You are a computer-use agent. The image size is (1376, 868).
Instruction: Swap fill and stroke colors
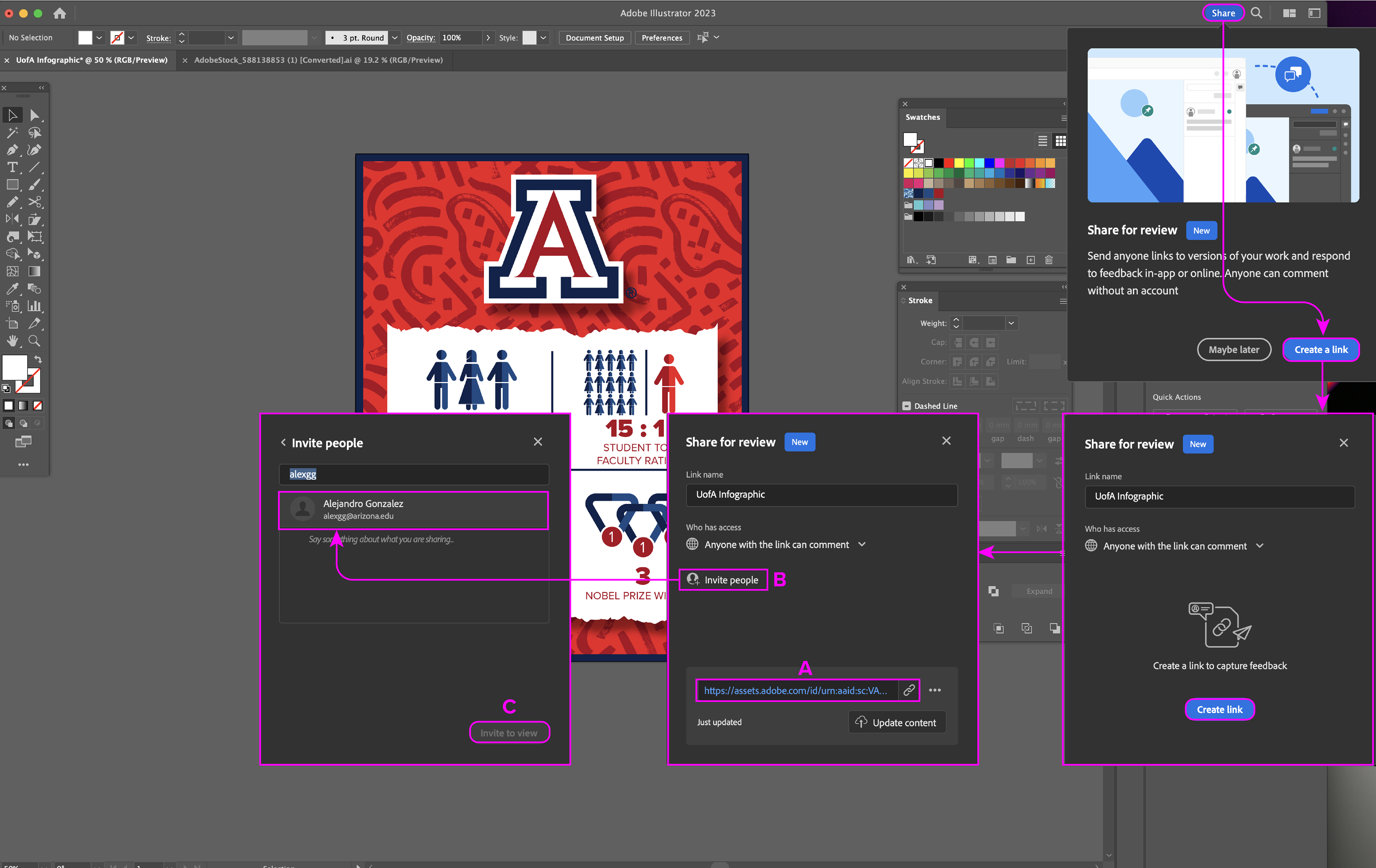pos(38,359)
